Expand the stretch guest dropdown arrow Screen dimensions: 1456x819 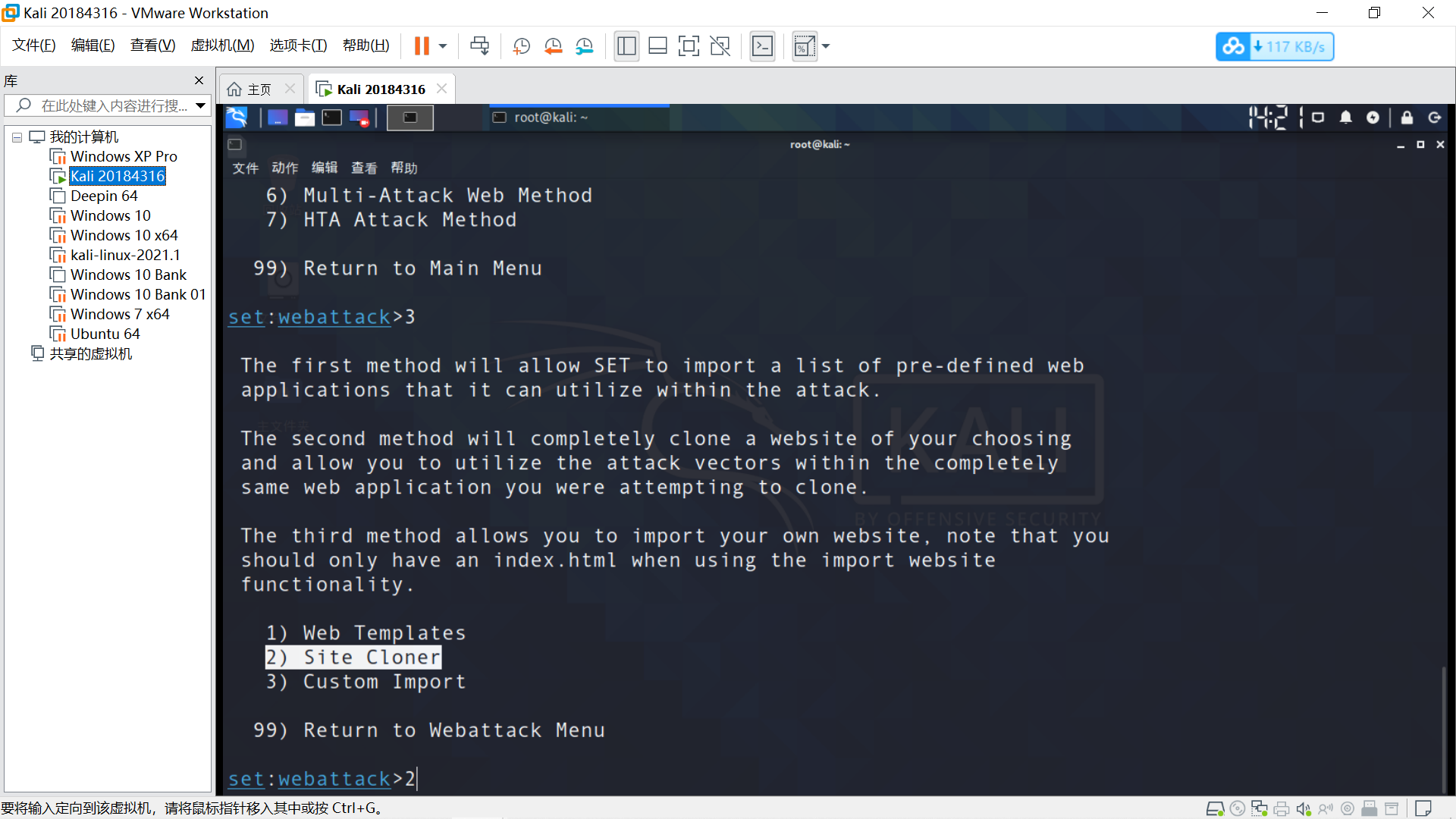pos(826,46)
